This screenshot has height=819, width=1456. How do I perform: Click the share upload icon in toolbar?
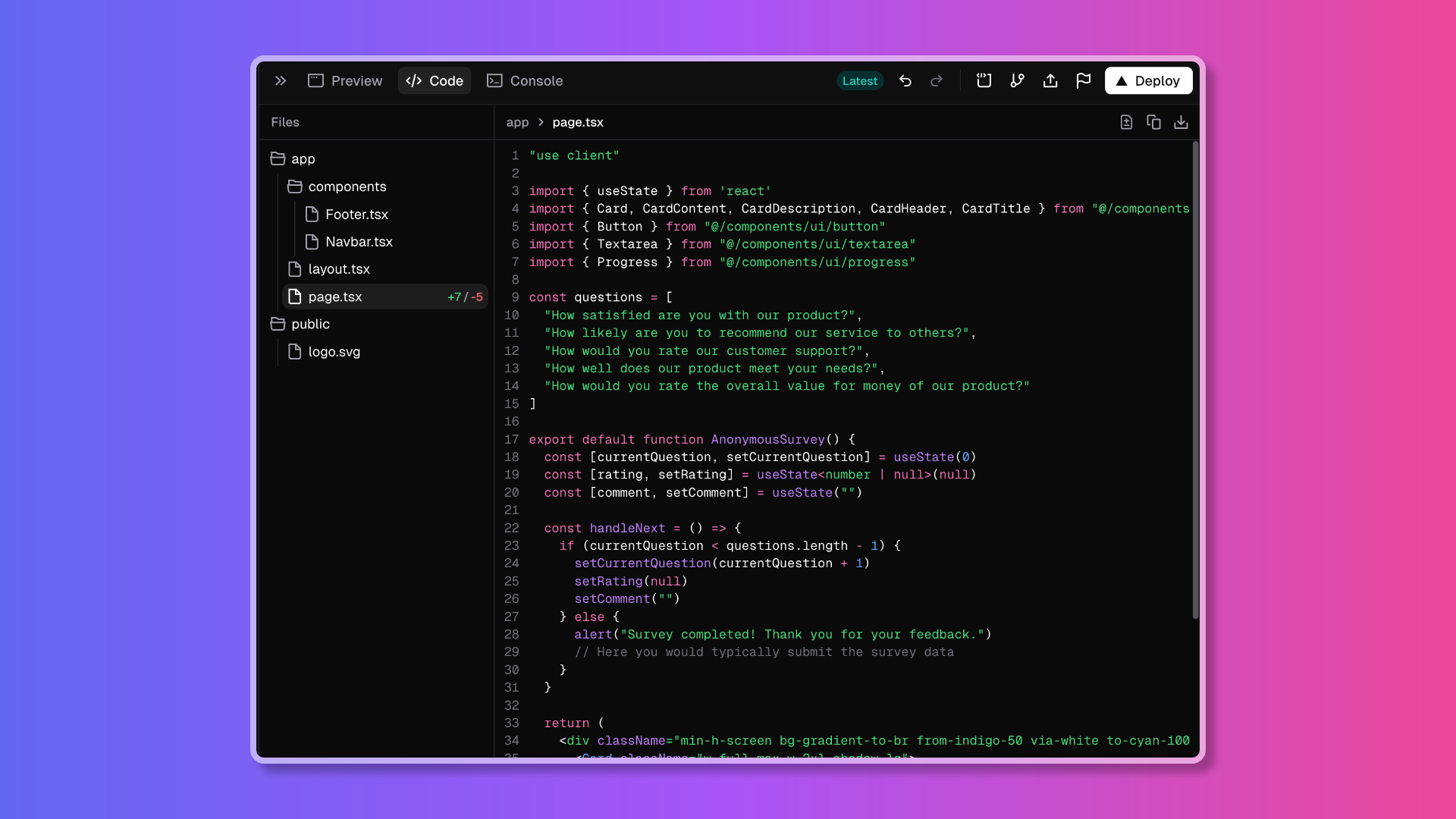pyautogui.click(x=1050, y=80)
